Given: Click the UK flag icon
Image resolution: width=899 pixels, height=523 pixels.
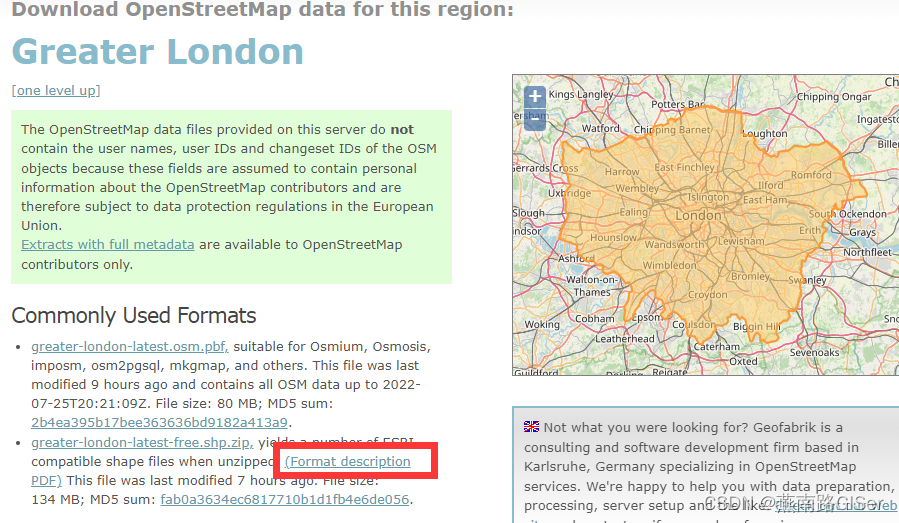Looking at the screenshot, I should click(x=531, y=427).
